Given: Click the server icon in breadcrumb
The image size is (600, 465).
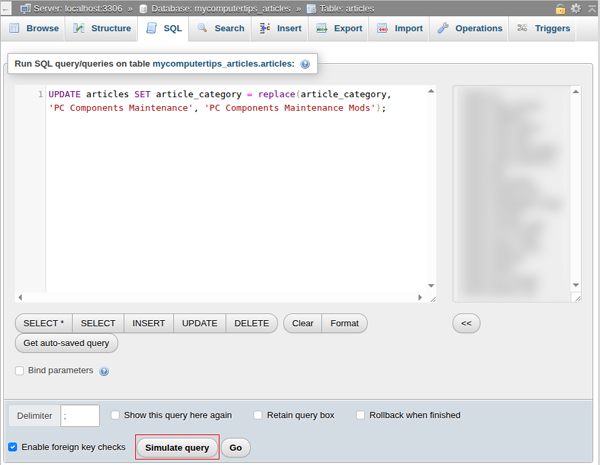Looking at the screenshot, I should (x=25, y=8).
